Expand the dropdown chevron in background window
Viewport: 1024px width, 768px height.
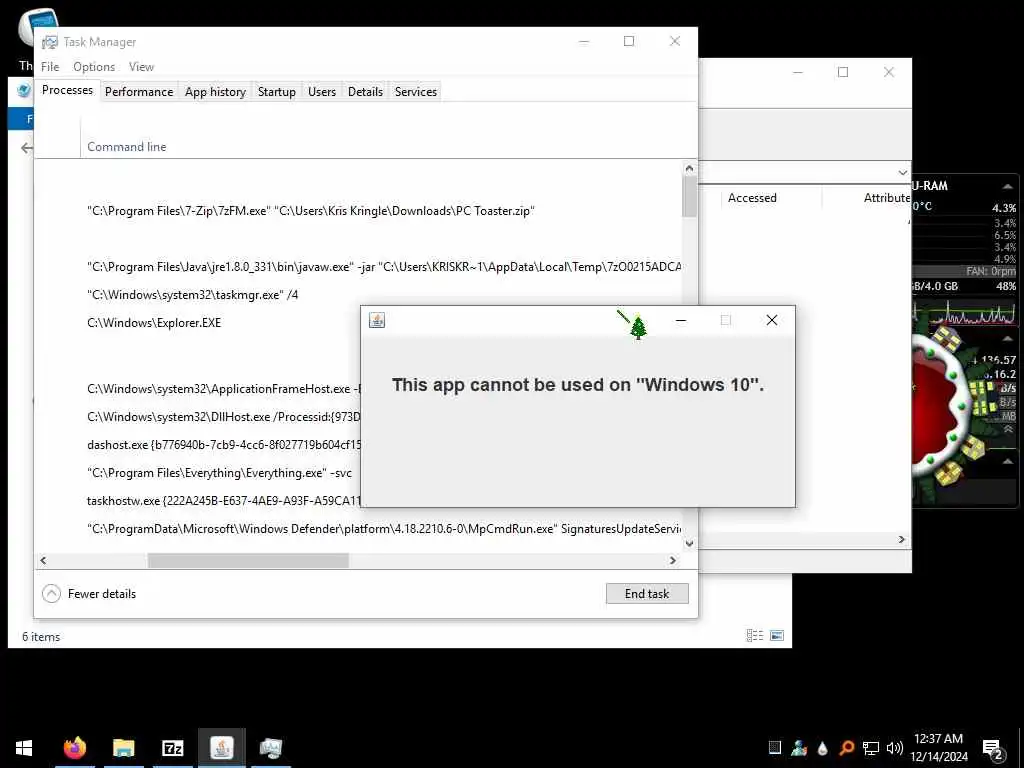[903, 172]
